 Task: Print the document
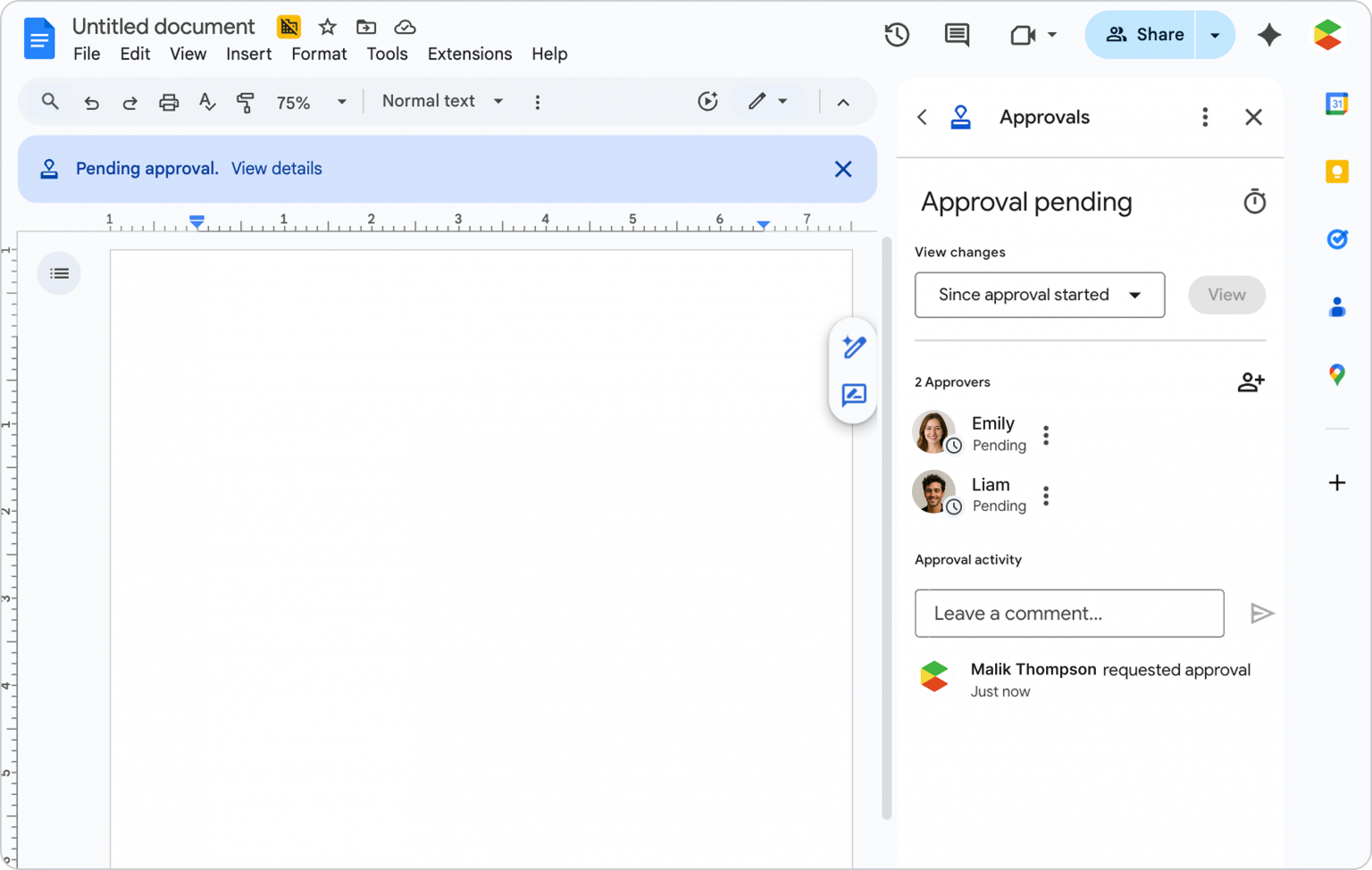168,102
